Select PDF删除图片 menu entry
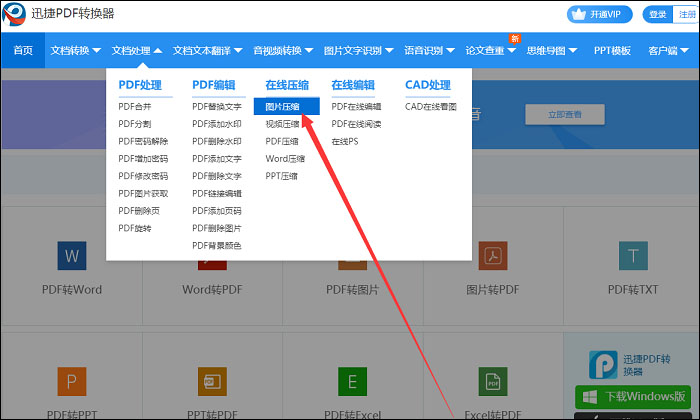This screenshot has width=700, height=420. point(217,229)
